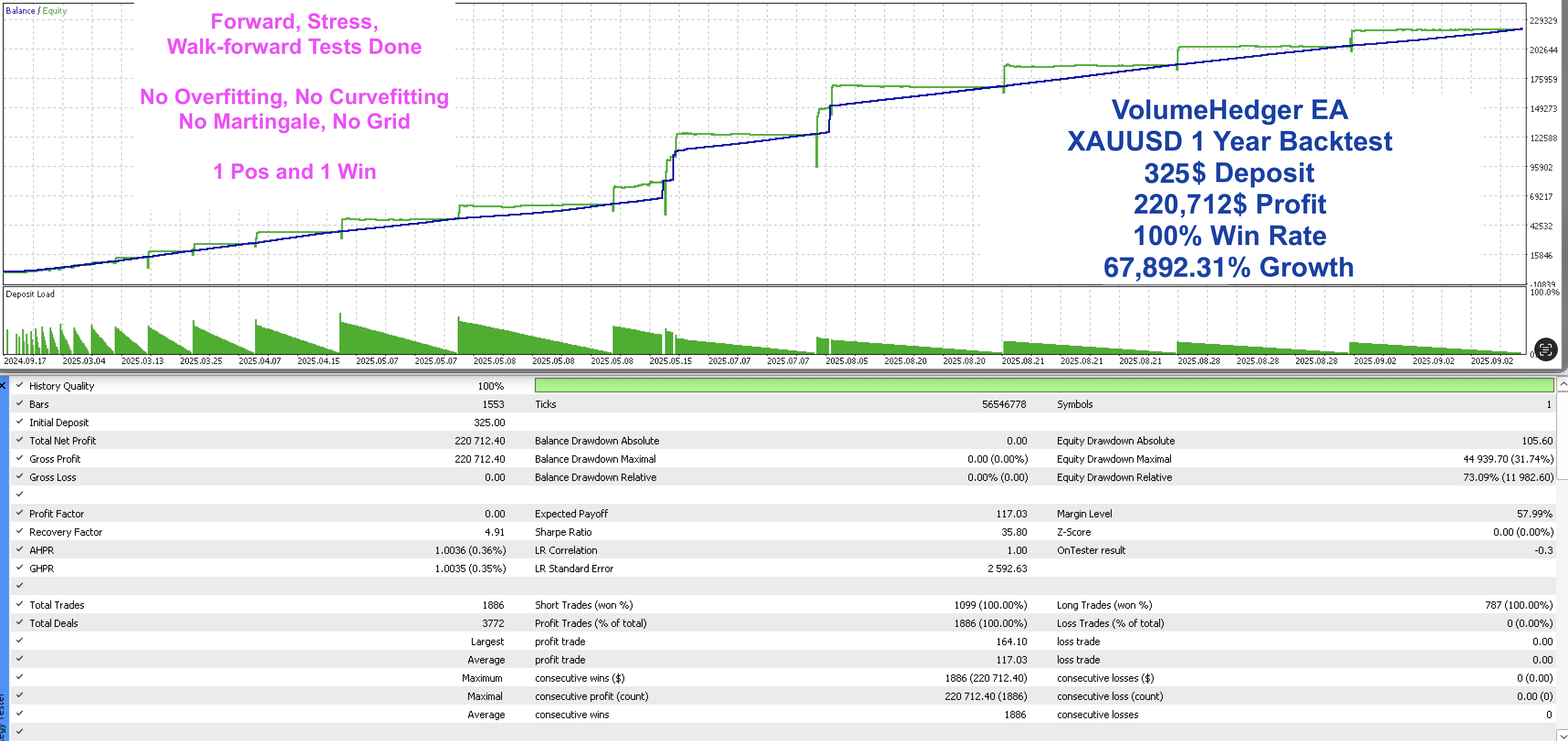
Task: Click the round text-scan overlay icon
Action: 1546,349
